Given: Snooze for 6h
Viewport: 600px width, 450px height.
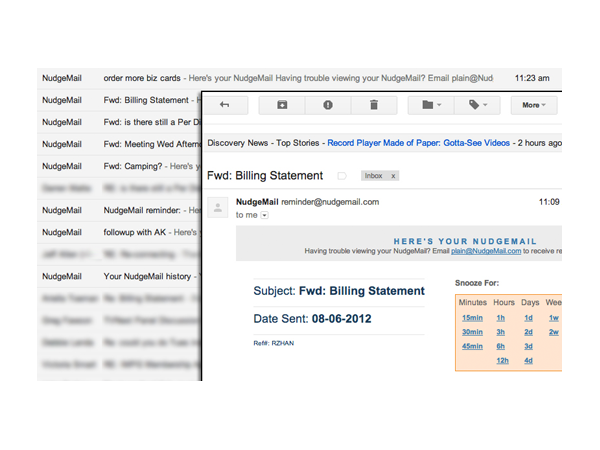Looking at the screenshot, I should click(x=501, y=346).
